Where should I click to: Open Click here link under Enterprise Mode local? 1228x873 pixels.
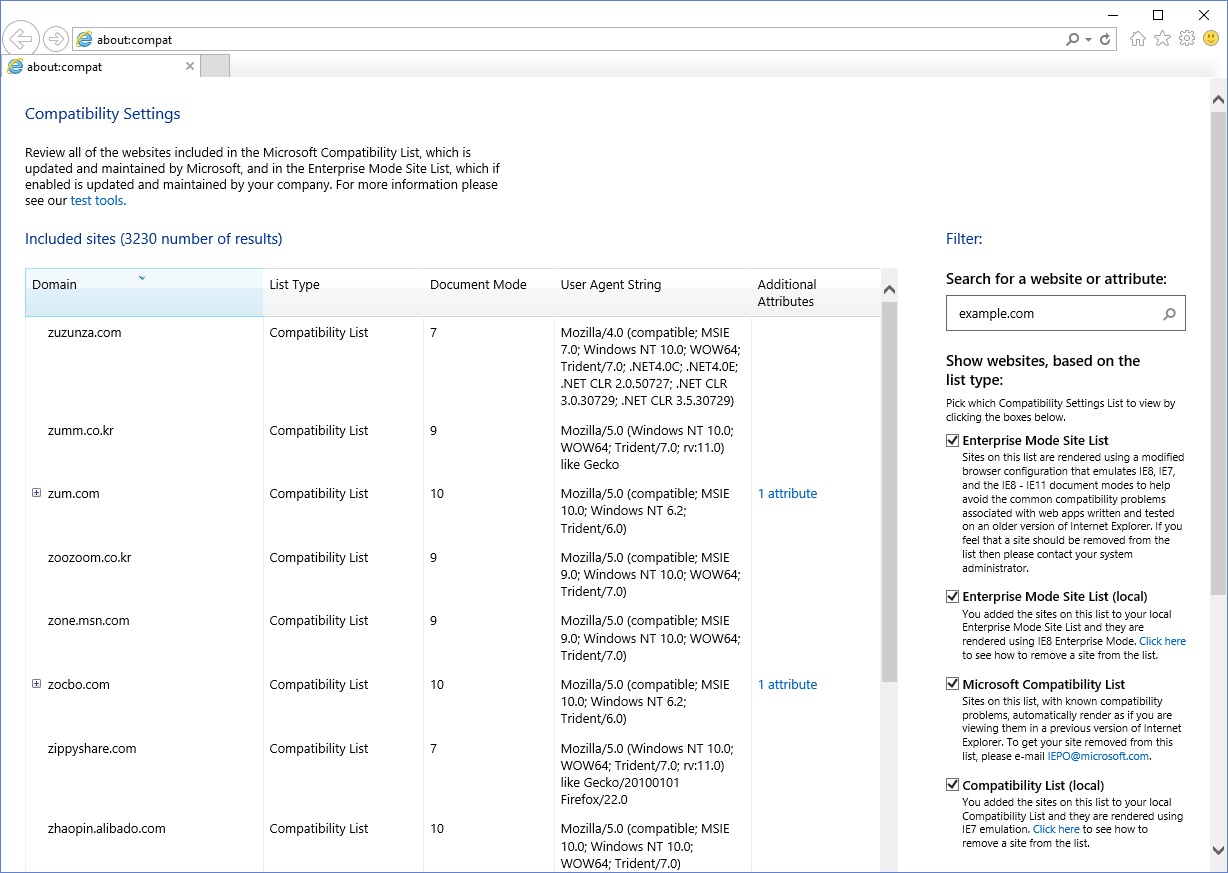(x=1162, y=642)
